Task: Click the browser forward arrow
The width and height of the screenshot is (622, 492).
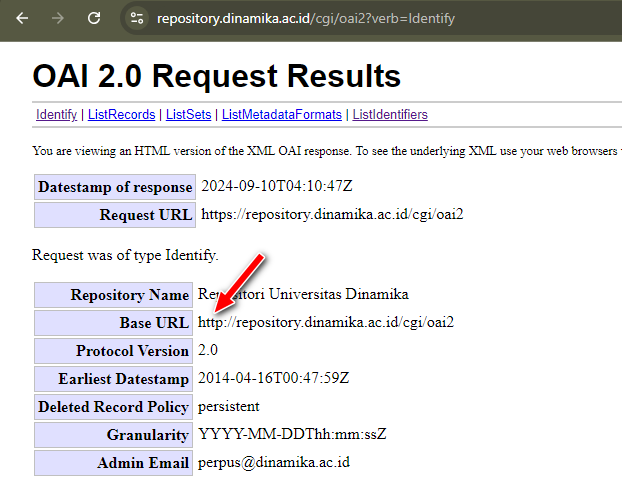Action: (58, 18)
